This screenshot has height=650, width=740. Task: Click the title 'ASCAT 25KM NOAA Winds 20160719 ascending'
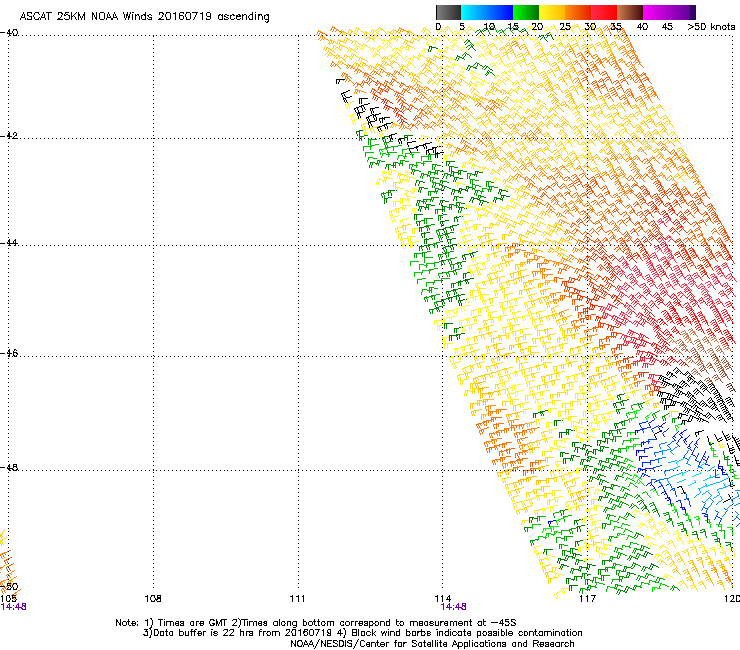(144, 17)
